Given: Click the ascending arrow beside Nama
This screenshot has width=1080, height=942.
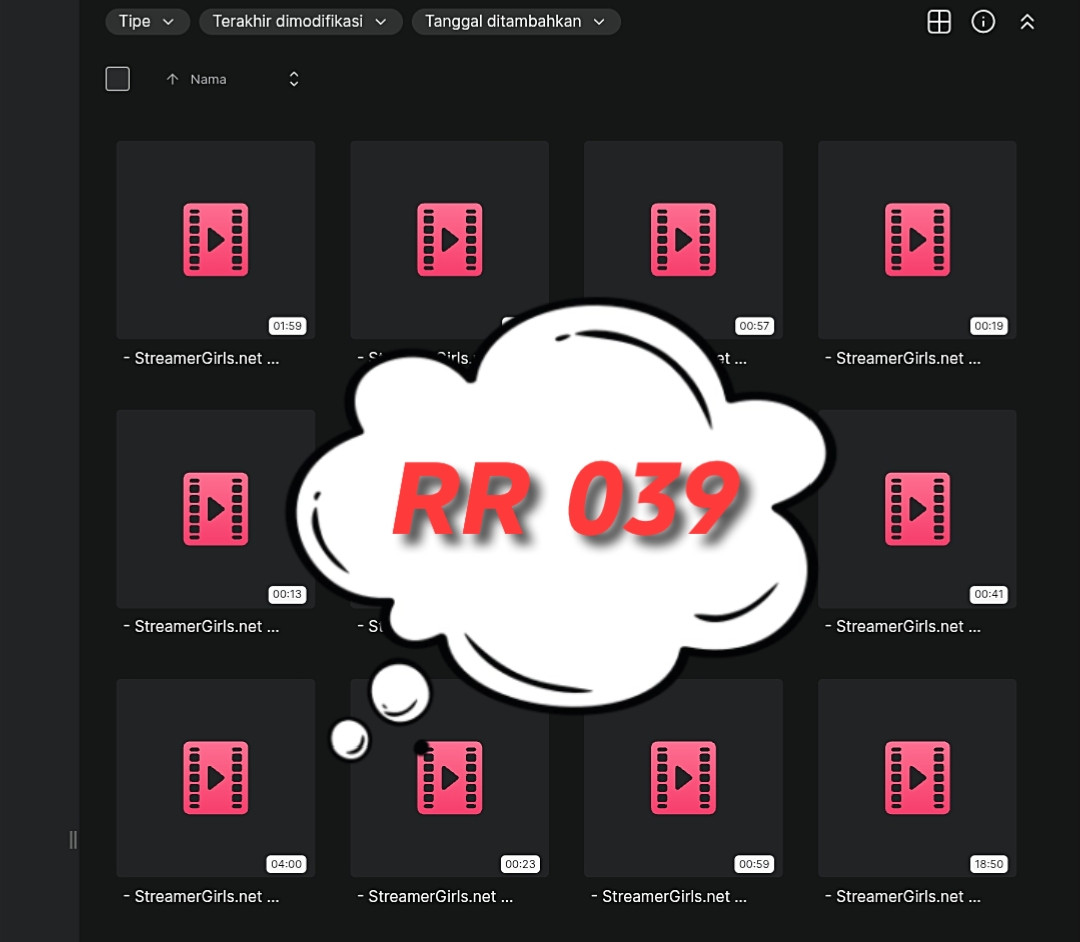Looking at the screenshot, I should tap(172, 79).
